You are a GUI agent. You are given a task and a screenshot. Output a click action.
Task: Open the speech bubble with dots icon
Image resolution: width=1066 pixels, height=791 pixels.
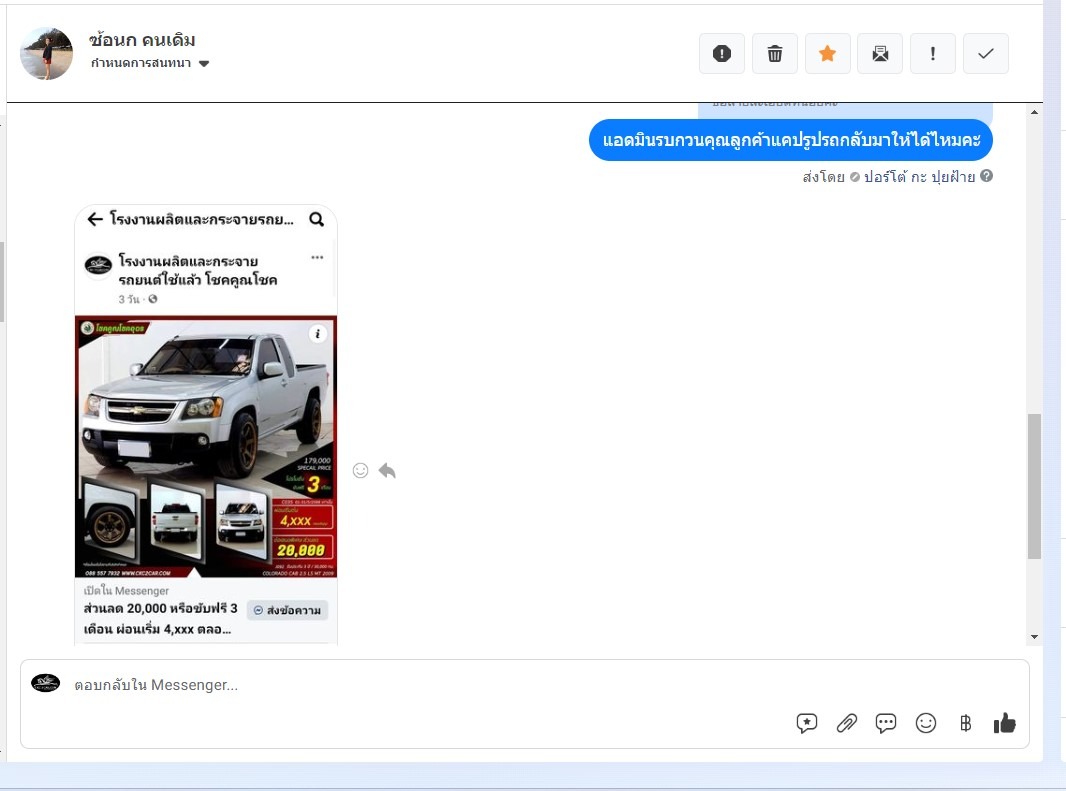(886, 723)
